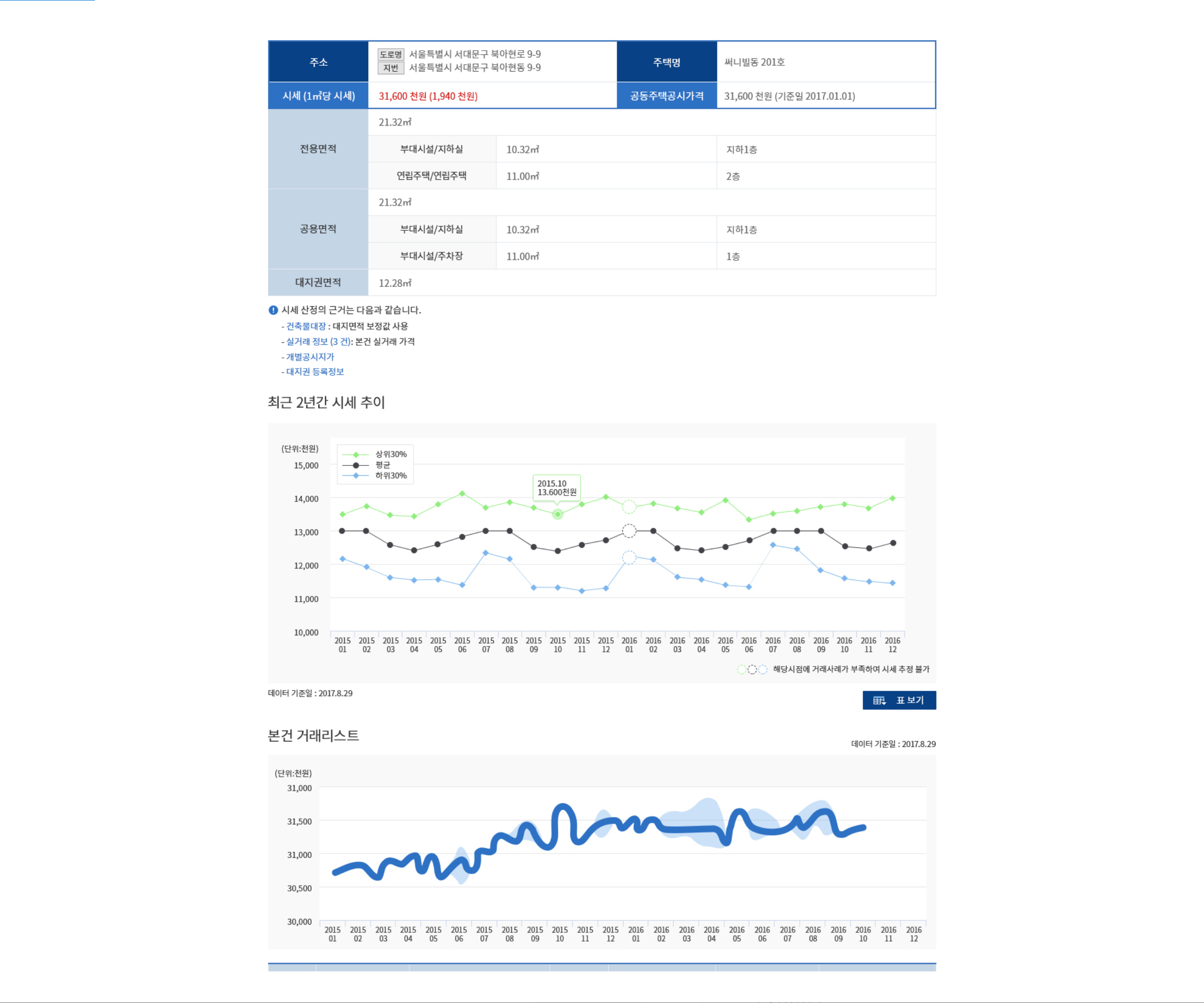Open the 대지권 등록정보 link

point(315,372)
